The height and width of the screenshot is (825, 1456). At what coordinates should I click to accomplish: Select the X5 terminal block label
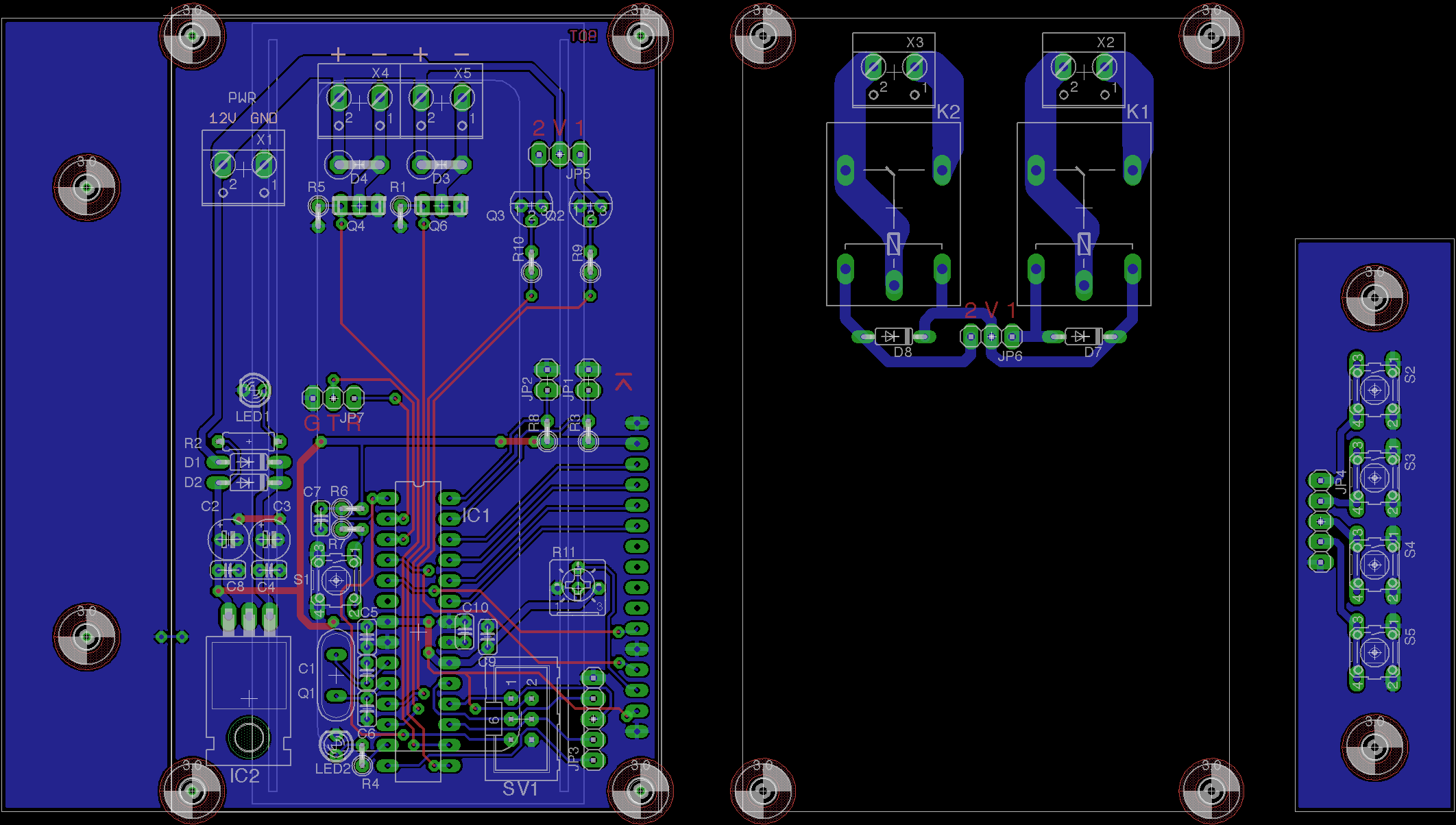pos(462,73)
